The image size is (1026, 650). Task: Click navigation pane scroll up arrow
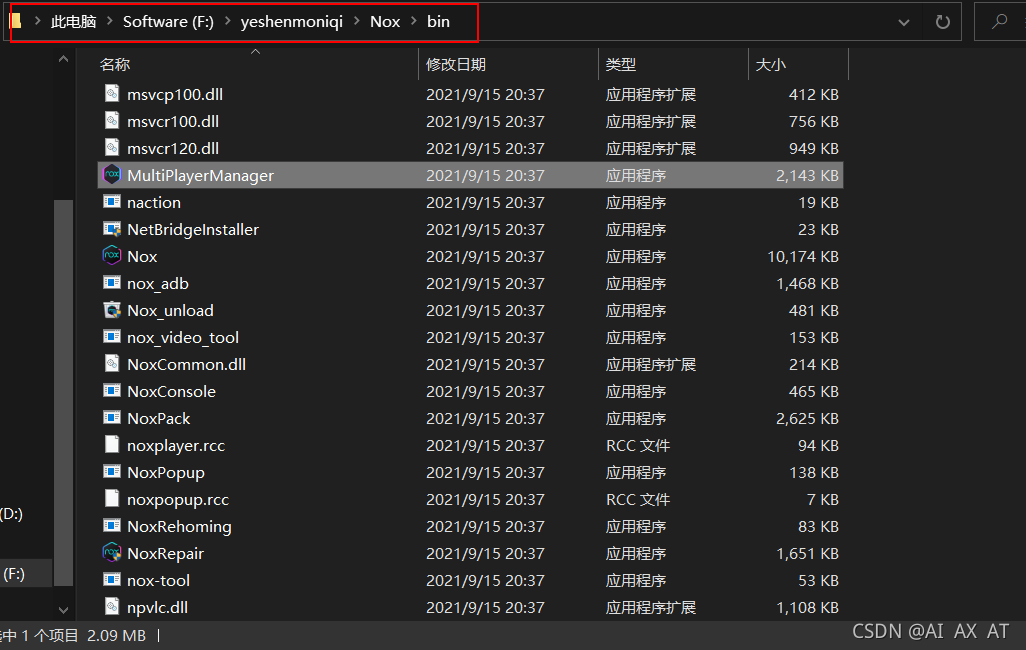coord(63,59)
